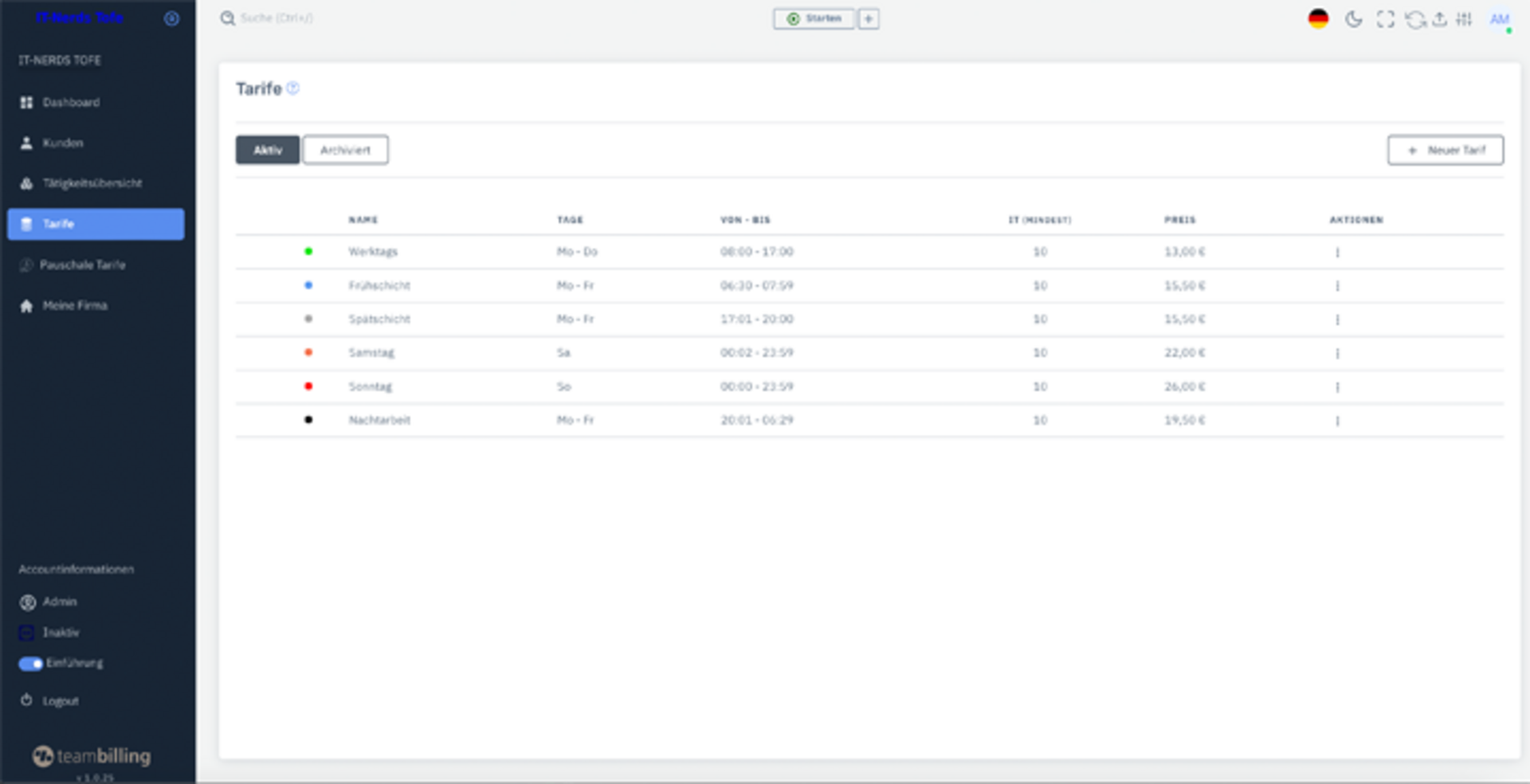Click the refresh sync icon
Viewport: 1530px width, 784px height.
pos(1414,19)
